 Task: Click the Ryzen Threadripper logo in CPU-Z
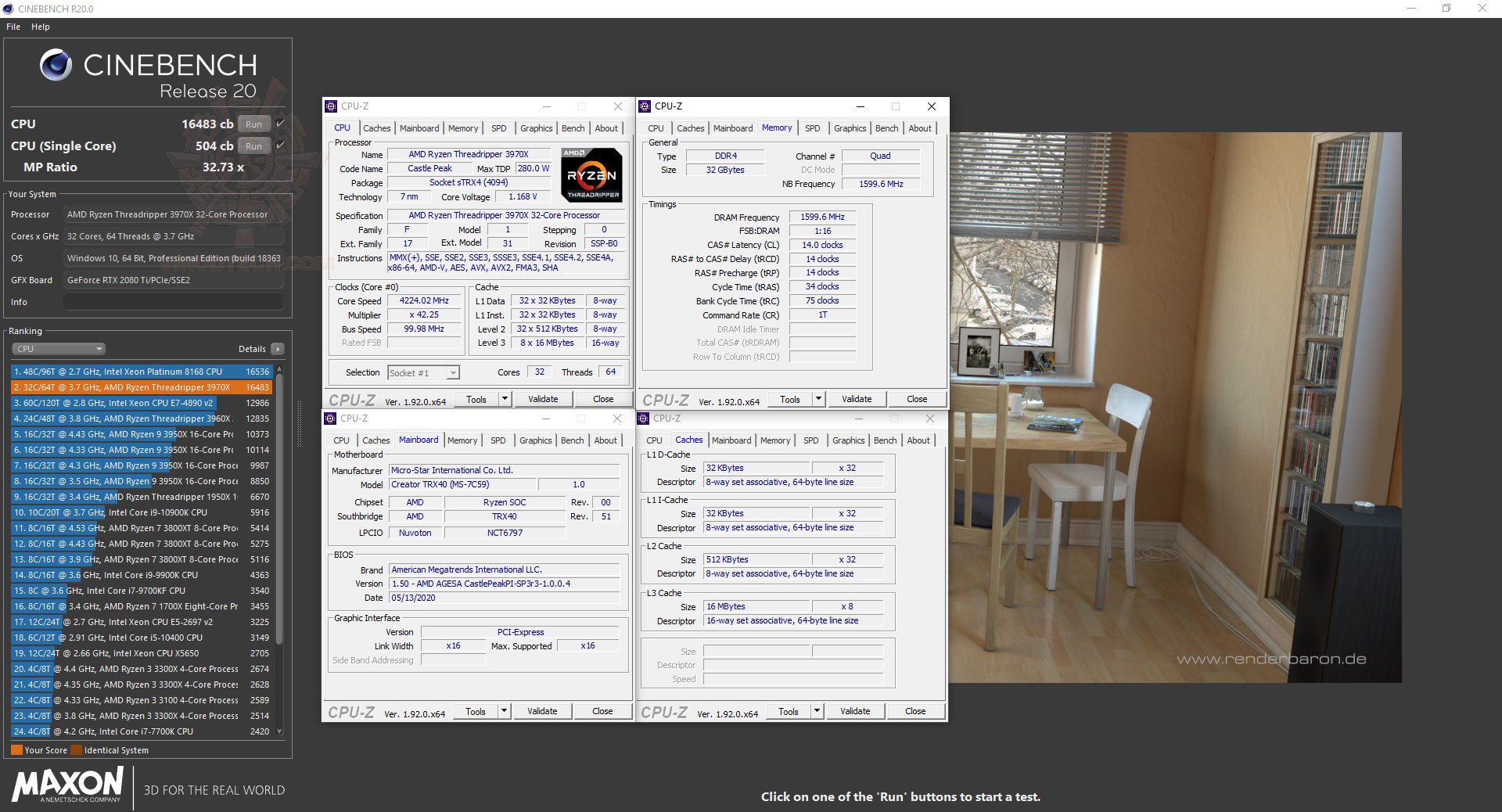pyautogui.click(x=592, y=174)
